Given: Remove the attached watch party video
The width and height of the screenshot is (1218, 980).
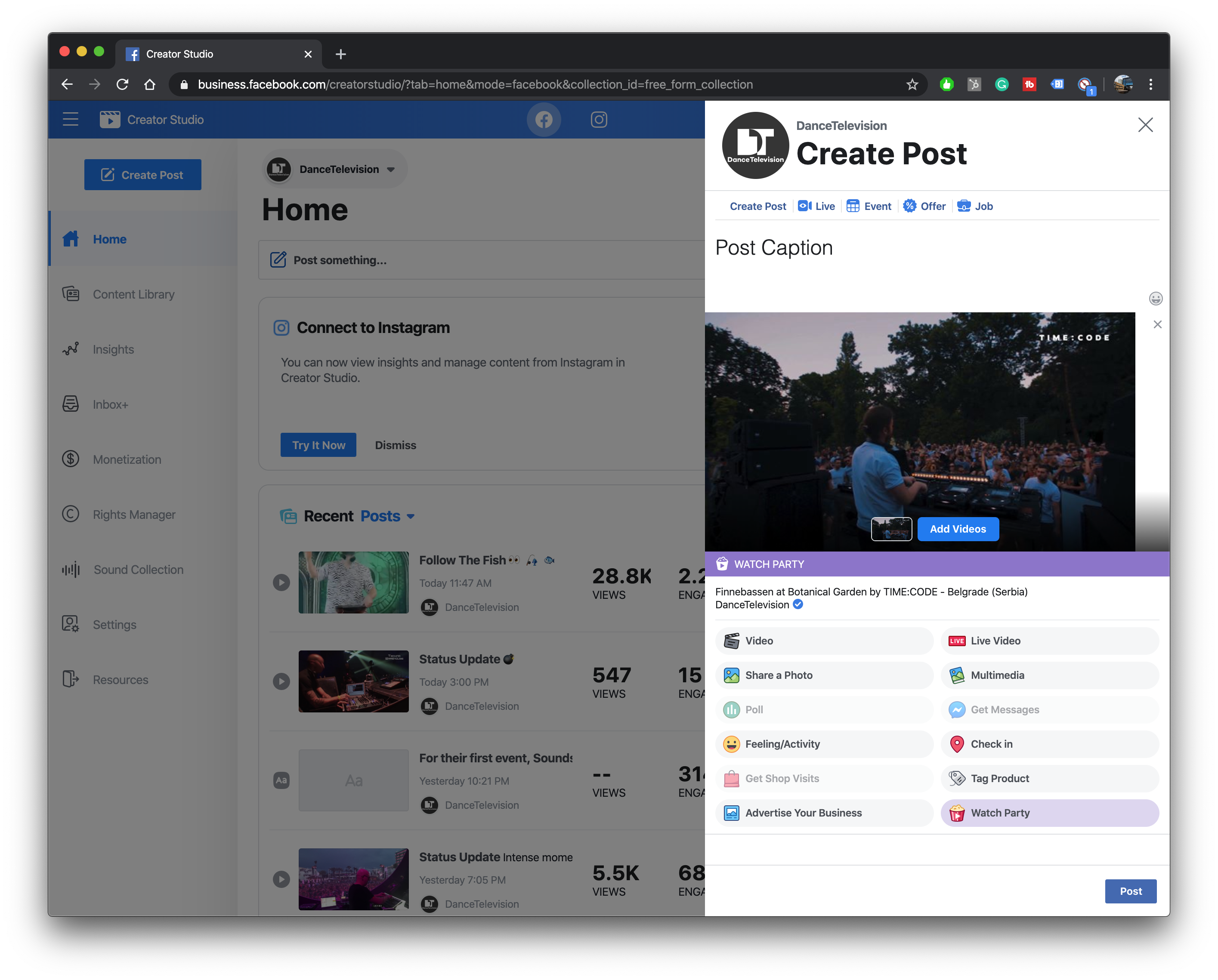Looking at the screenshot, I should click(x=1157, y=324).
